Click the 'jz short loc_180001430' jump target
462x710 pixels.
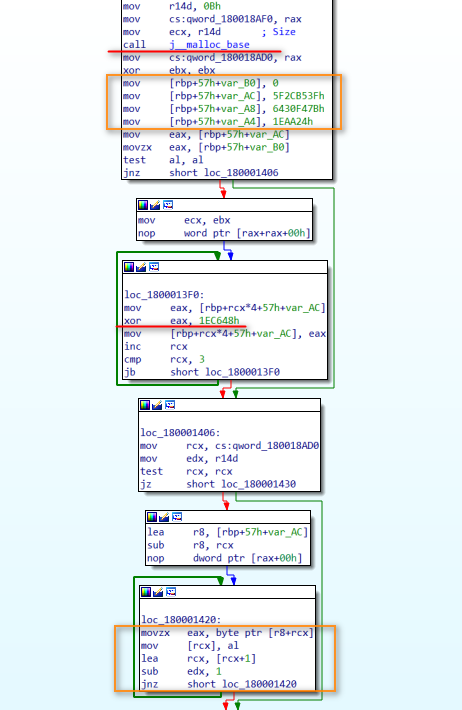click(259, 484)
